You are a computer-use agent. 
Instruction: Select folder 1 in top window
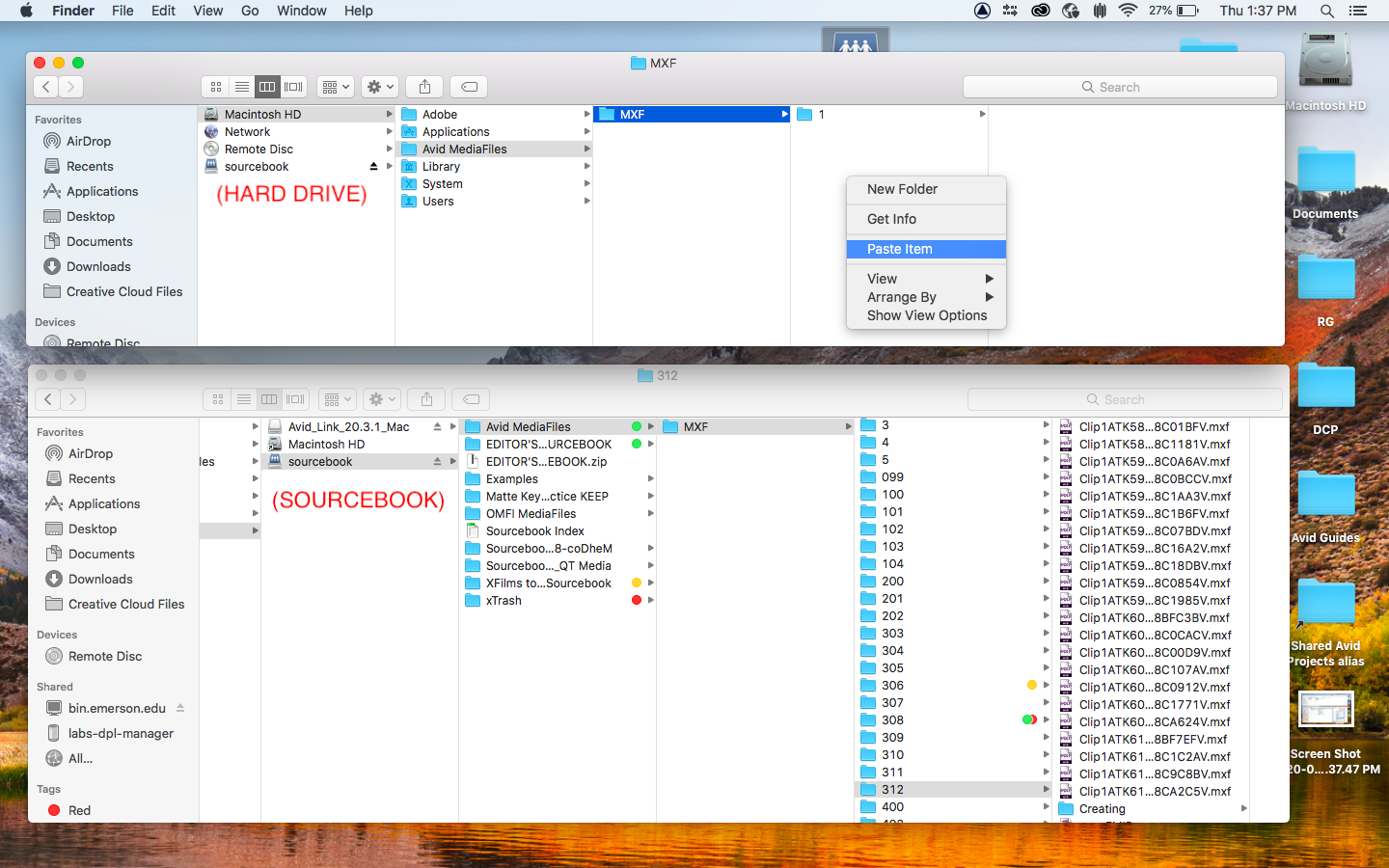pos(889,114)
